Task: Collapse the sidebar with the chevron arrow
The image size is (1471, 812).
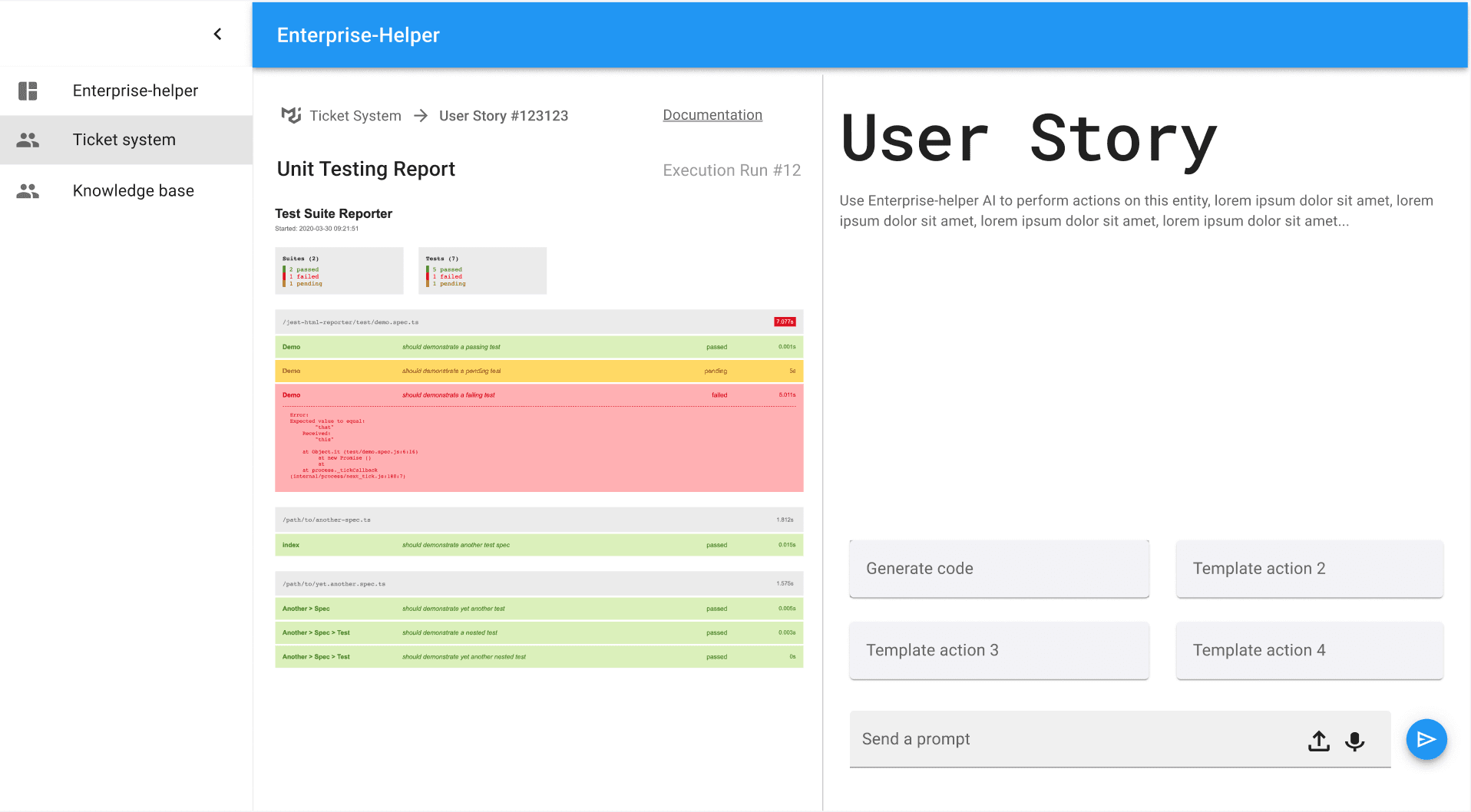Action: 217,34
